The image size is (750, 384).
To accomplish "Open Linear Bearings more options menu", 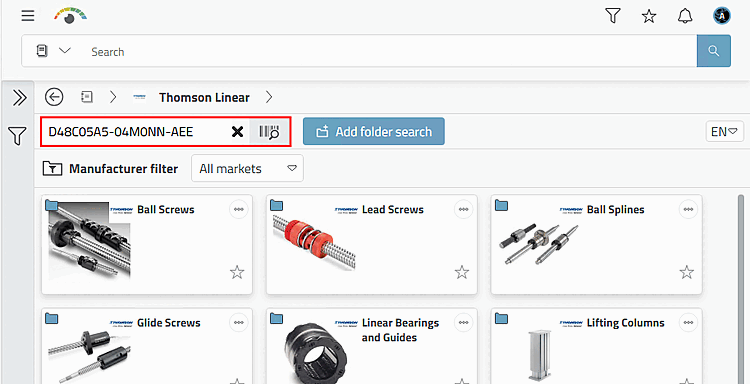I will [x=463, y=323].
